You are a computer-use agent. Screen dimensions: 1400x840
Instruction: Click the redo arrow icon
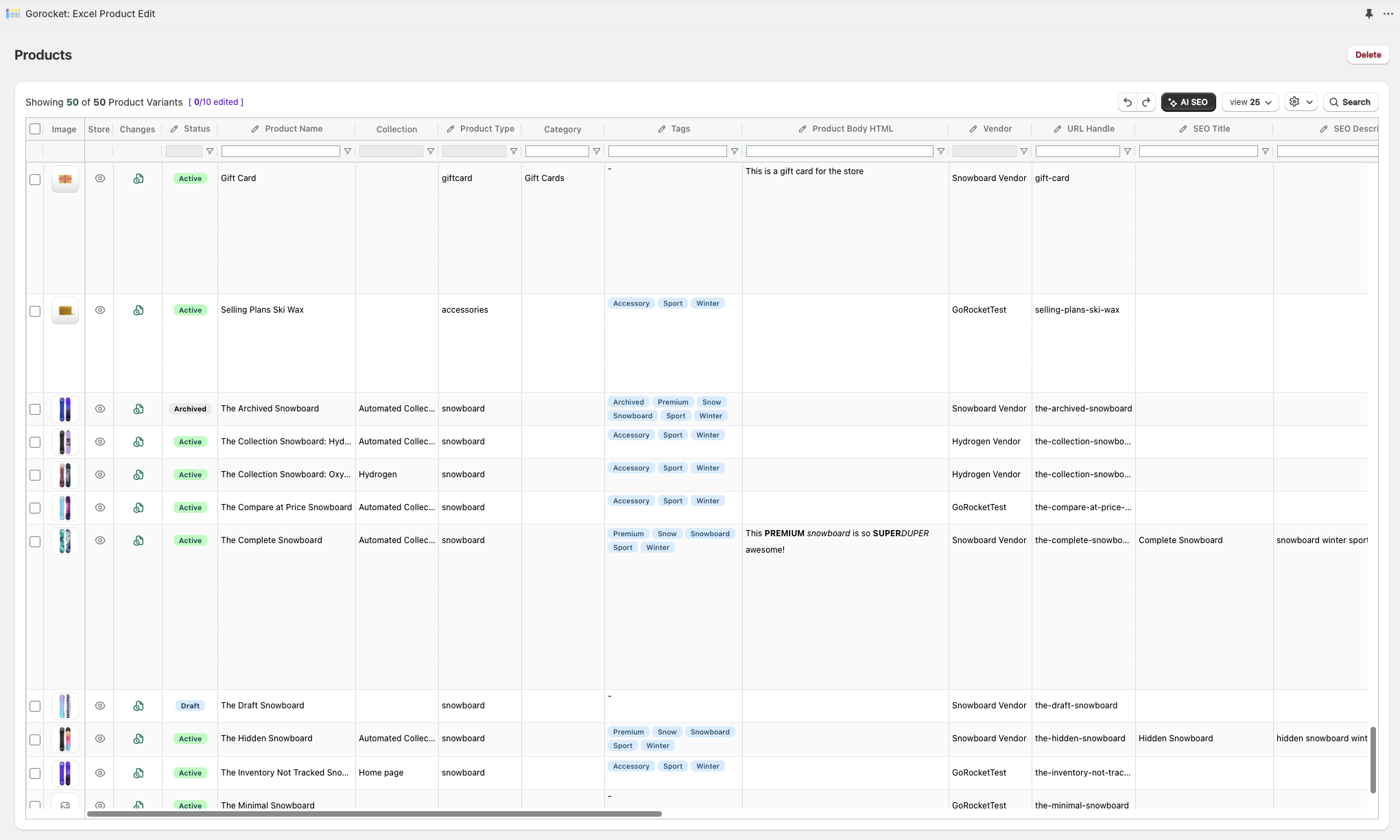(x=1146, y=102)
